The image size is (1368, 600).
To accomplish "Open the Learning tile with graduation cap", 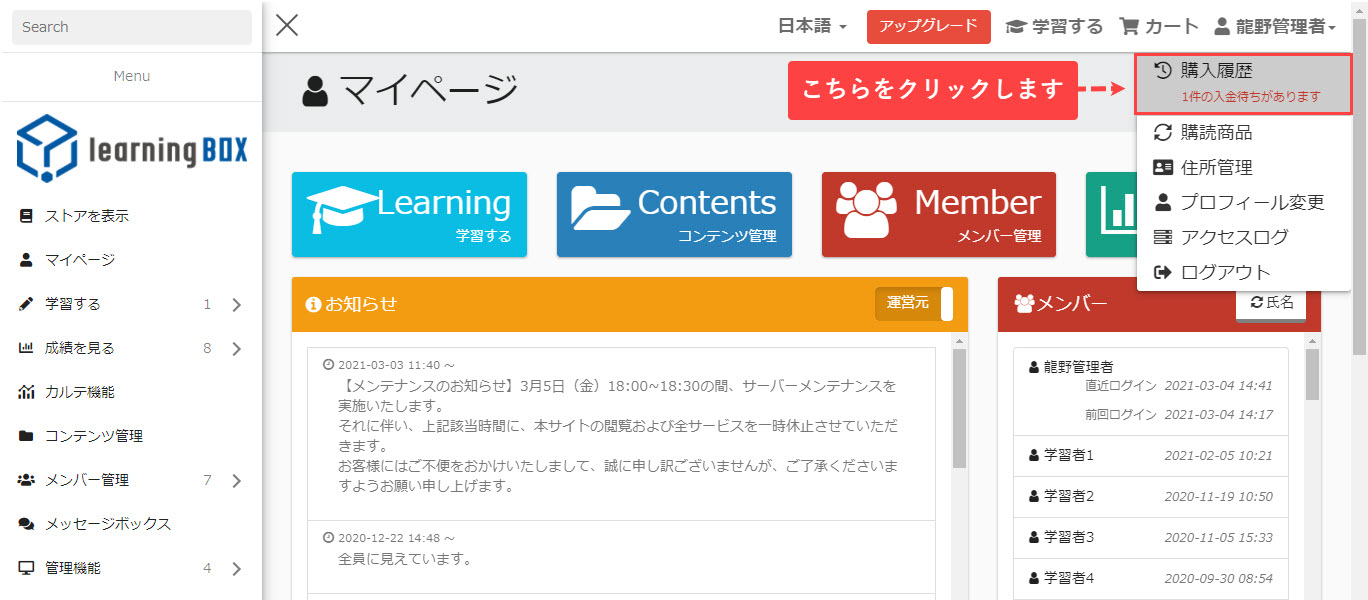I will tap(409, 214).
